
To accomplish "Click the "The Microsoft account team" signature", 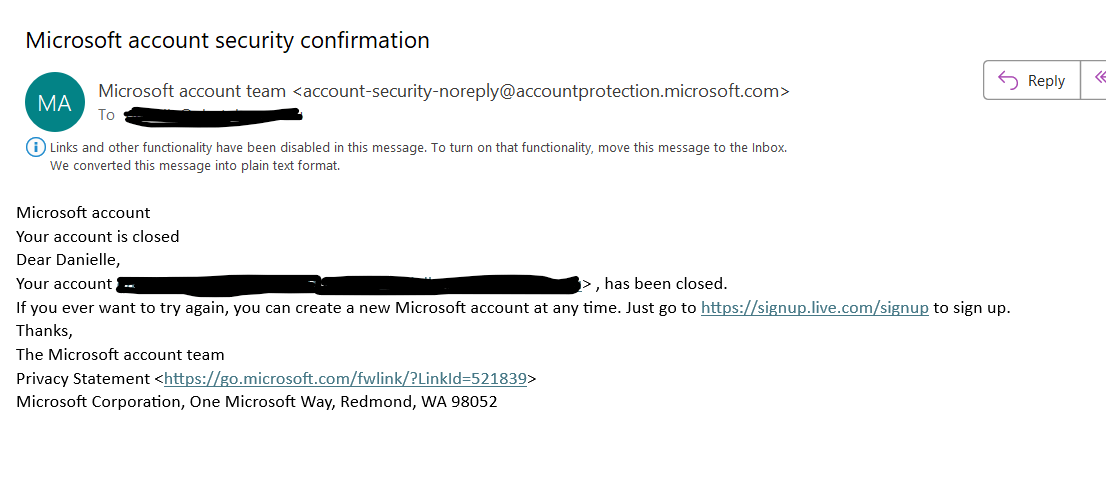I will pyautogui.click(x=120, y=355).
